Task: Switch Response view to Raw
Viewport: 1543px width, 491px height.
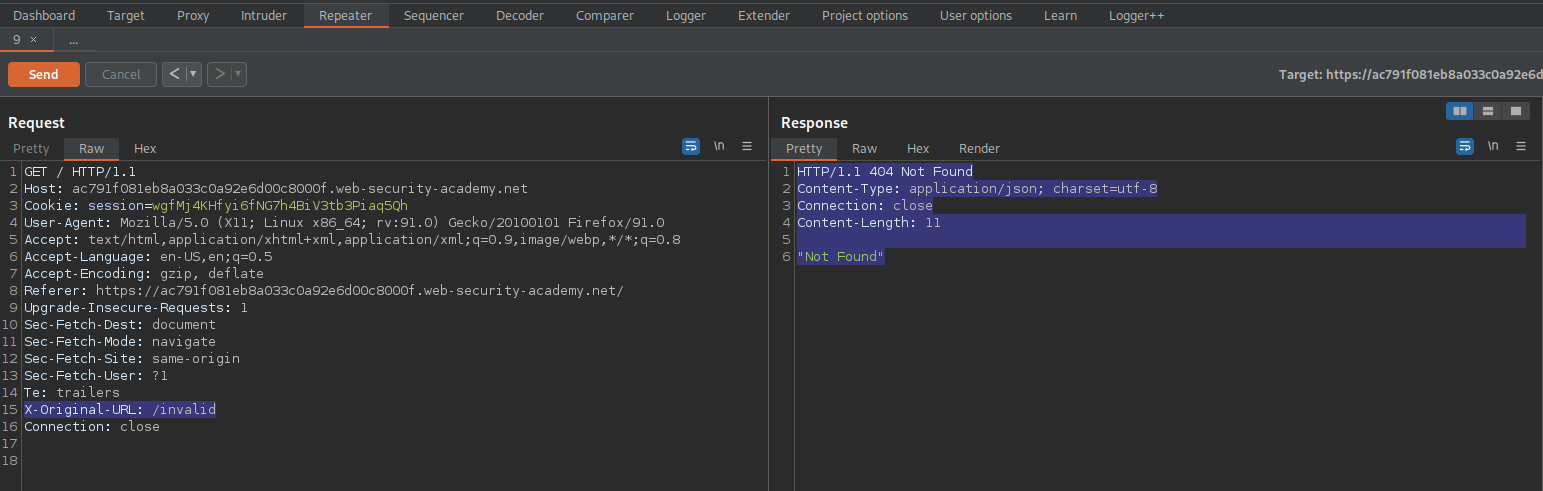Action: tap(865, 148)
